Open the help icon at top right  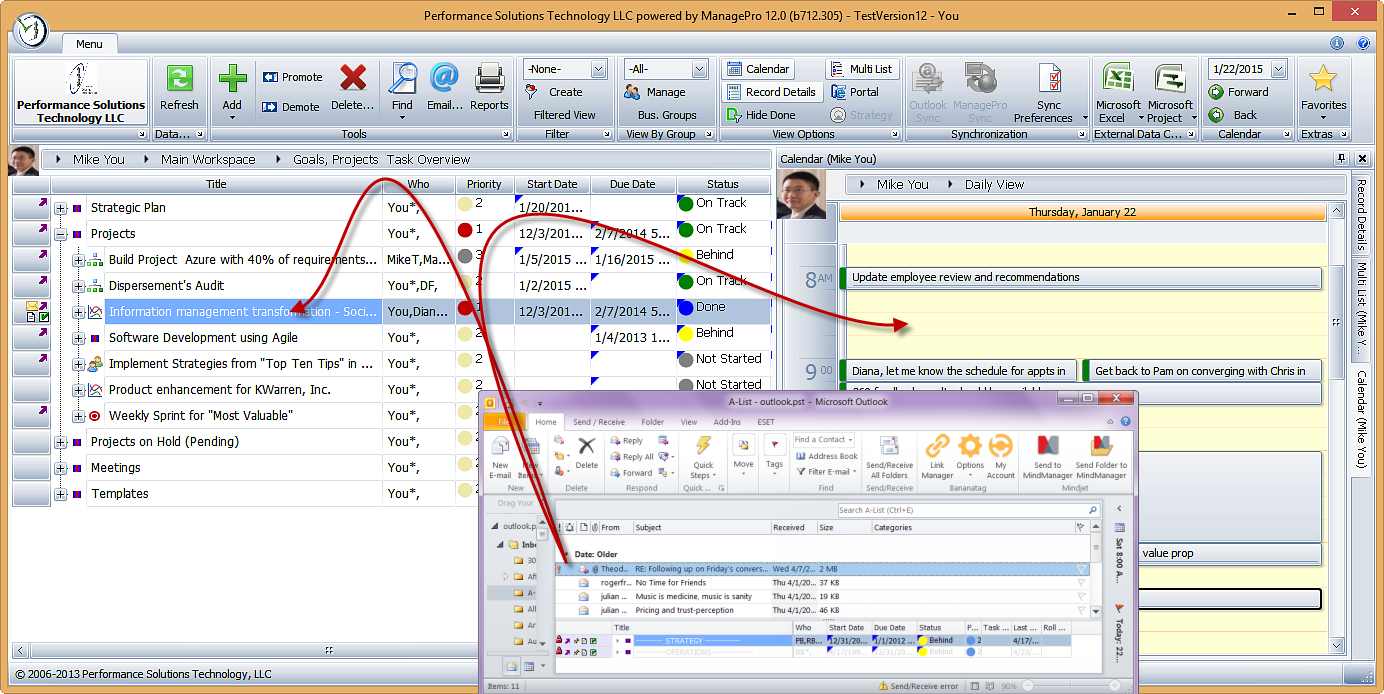tap(1362, 43)
